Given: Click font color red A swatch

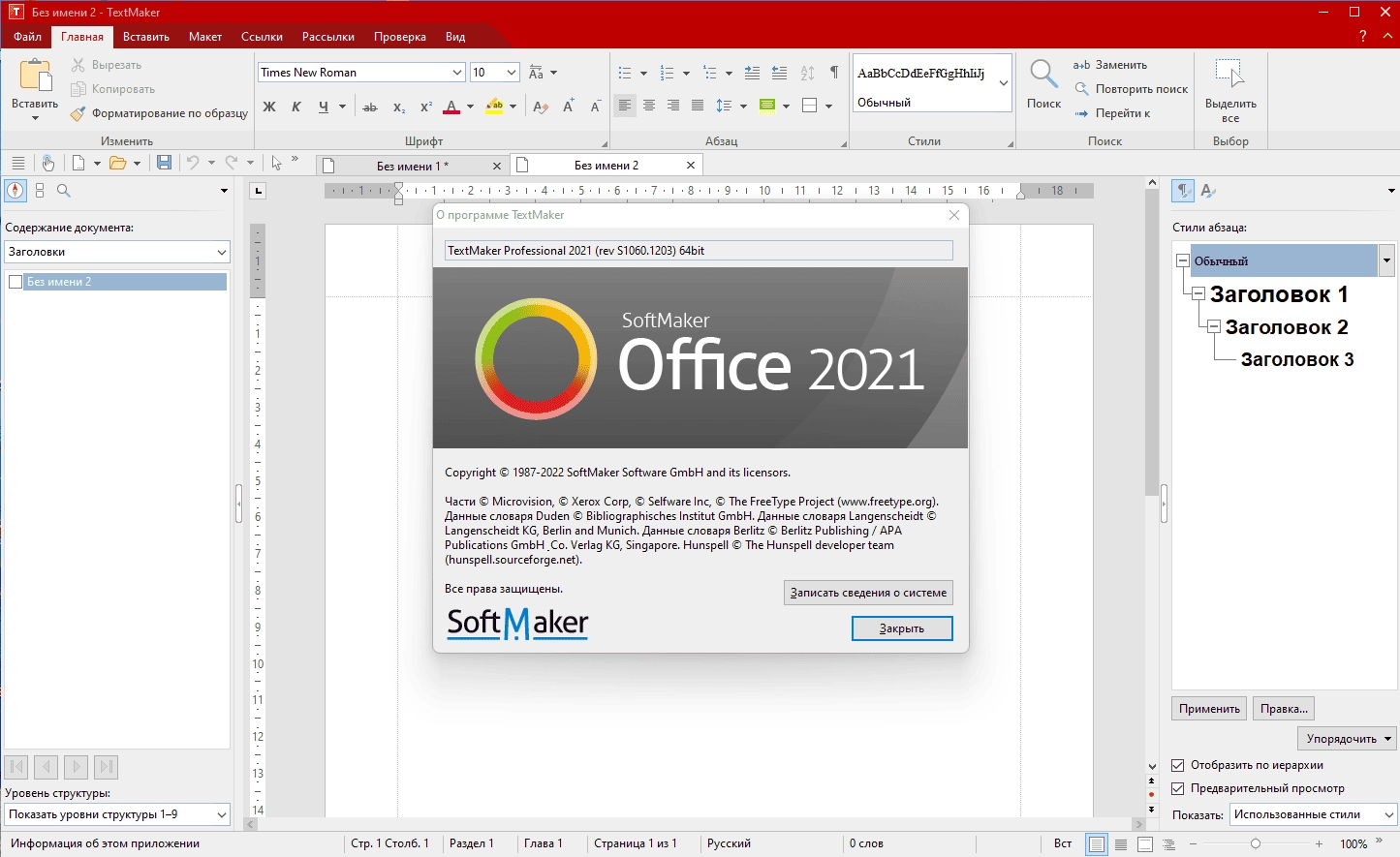Looking at the screenshot, I should tap(451, 107).
